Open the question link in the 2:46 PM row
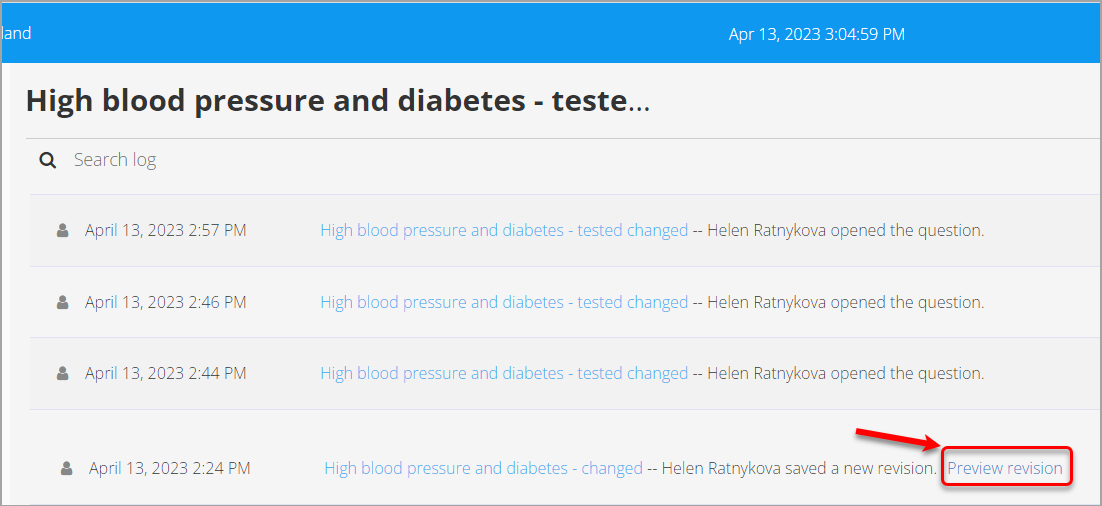The image size is (1102, 506). coord(504,302)
